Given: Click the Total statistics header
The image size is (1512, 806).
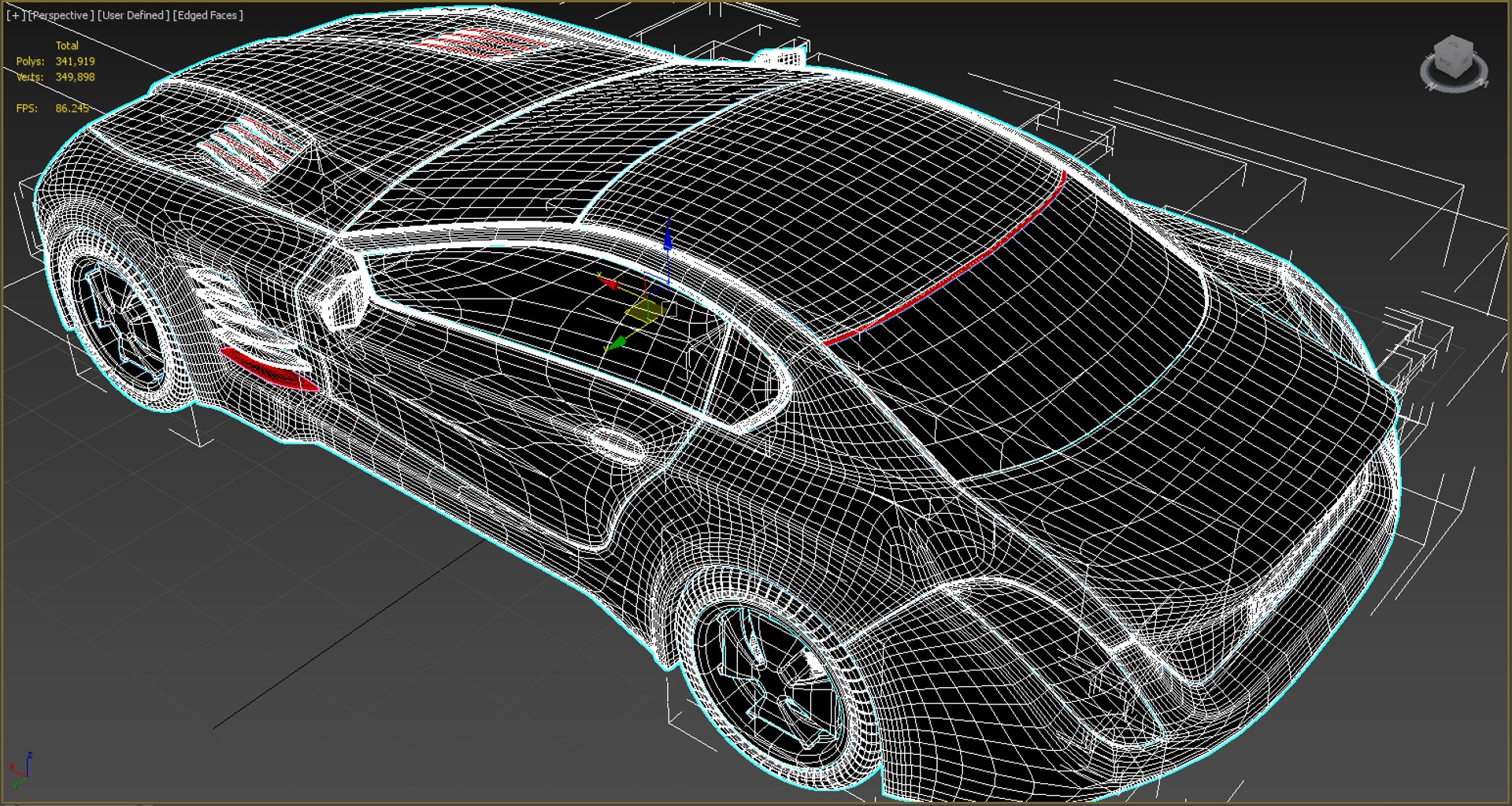Looking at the screenshot, I should 67,46.
